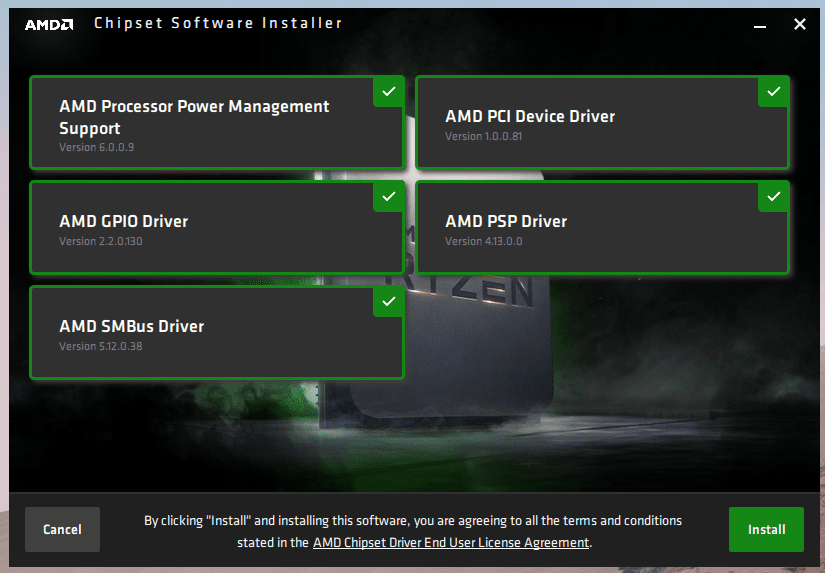Select 'AMD SMBus Driver' title text
This screenshot has width=825, height=573.
(x=132, y=326)
